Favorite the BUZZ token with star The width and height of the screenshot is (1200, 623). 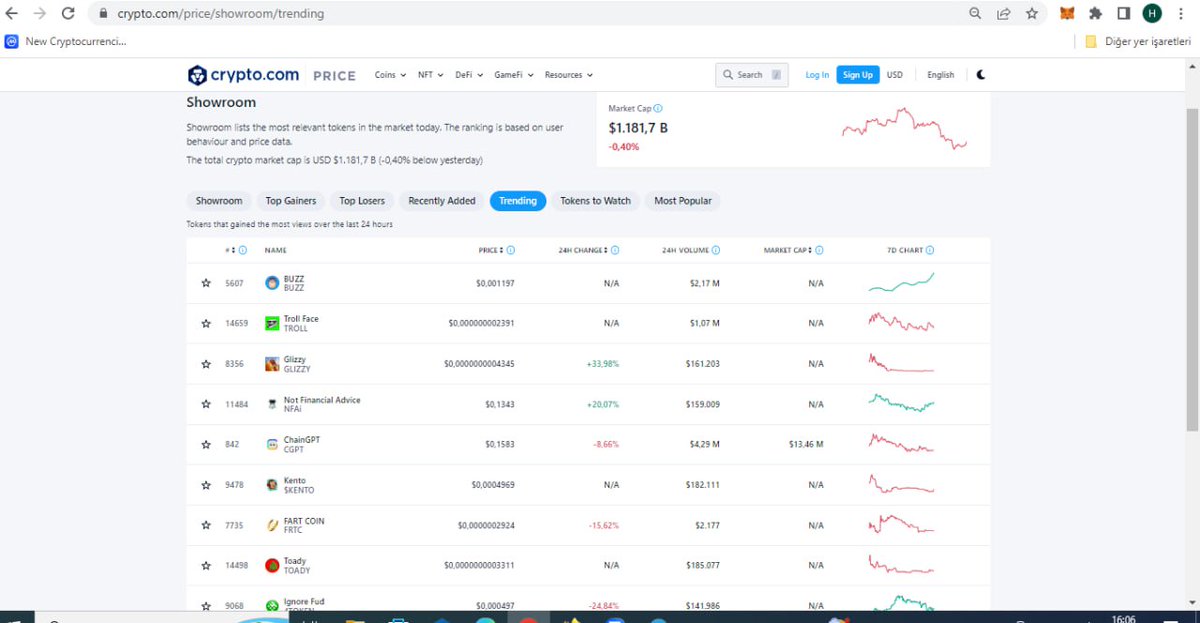[206, 284]
